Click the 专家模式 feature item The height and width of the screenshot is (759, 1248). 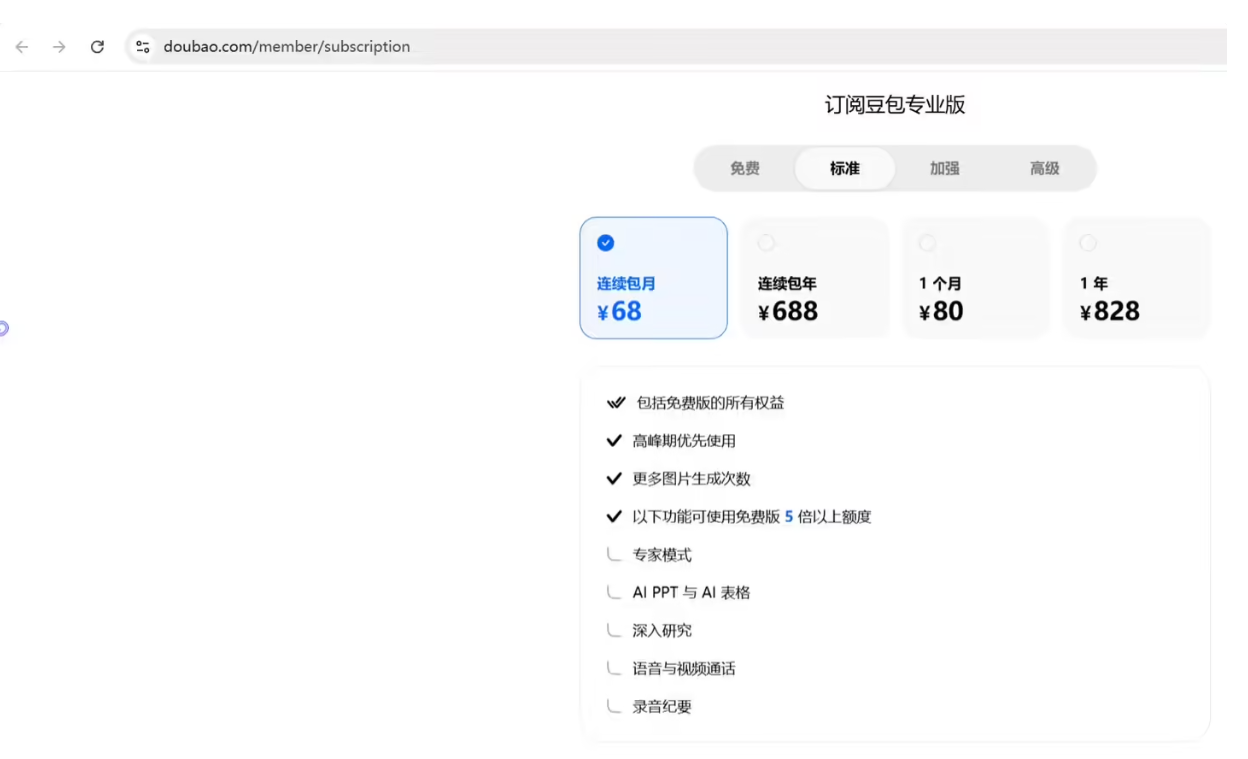click(x=662, y=555)
